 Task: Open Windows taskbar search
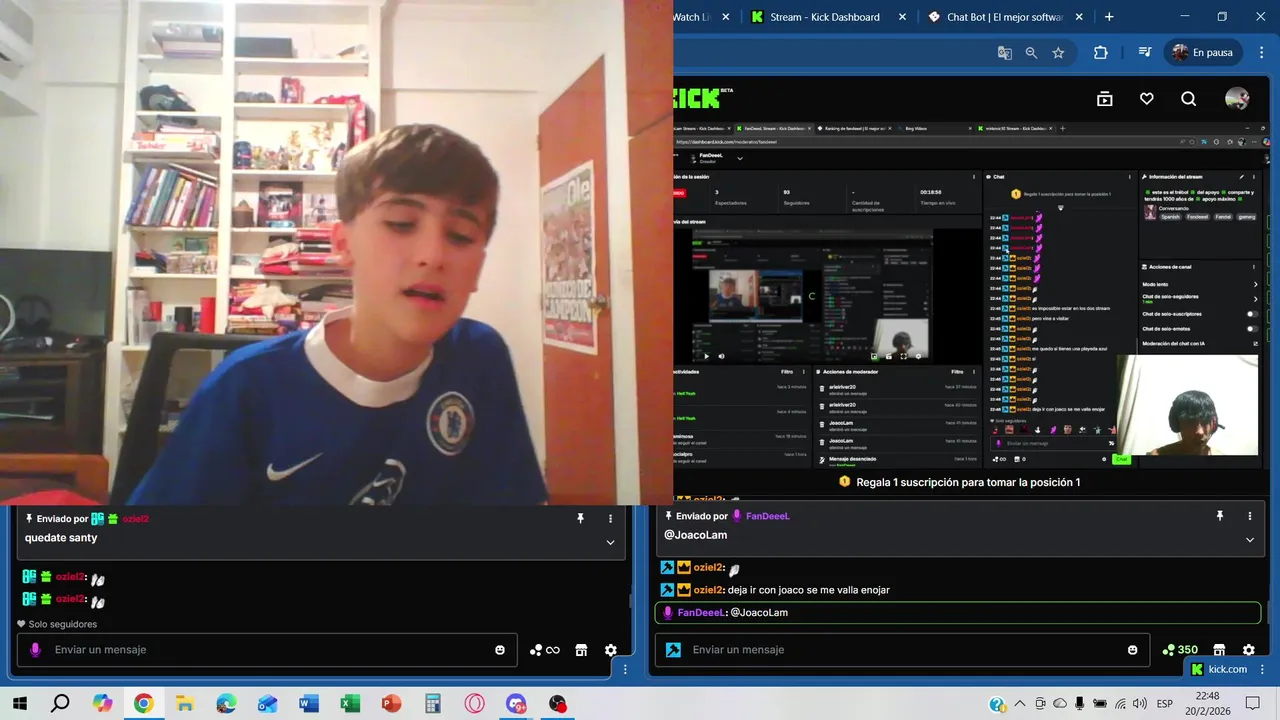point(60,704)
